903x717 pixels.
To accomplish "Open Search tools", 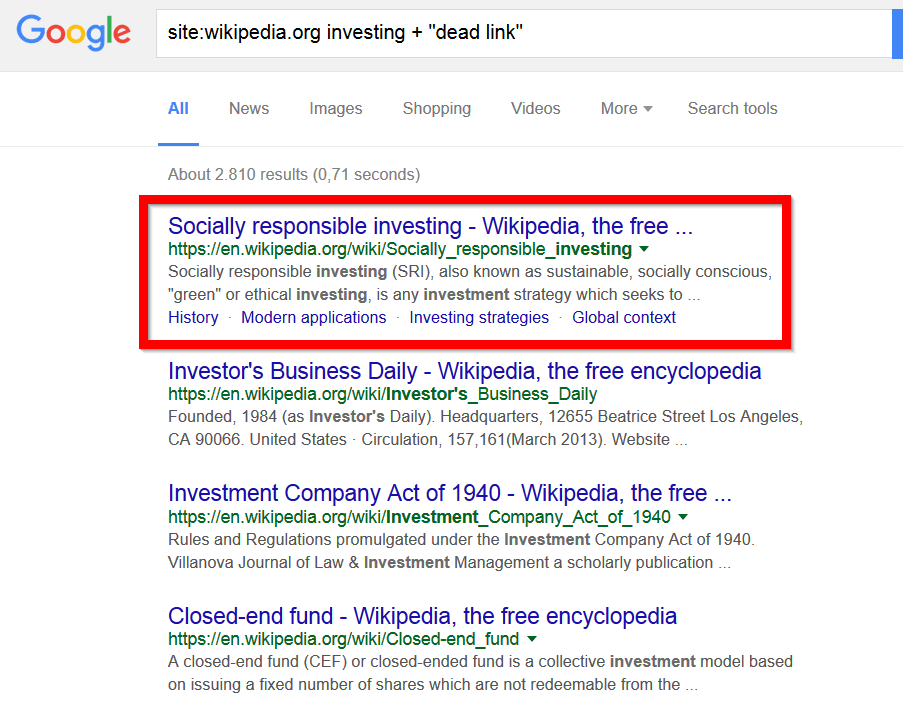I will [x=733, y=108].
